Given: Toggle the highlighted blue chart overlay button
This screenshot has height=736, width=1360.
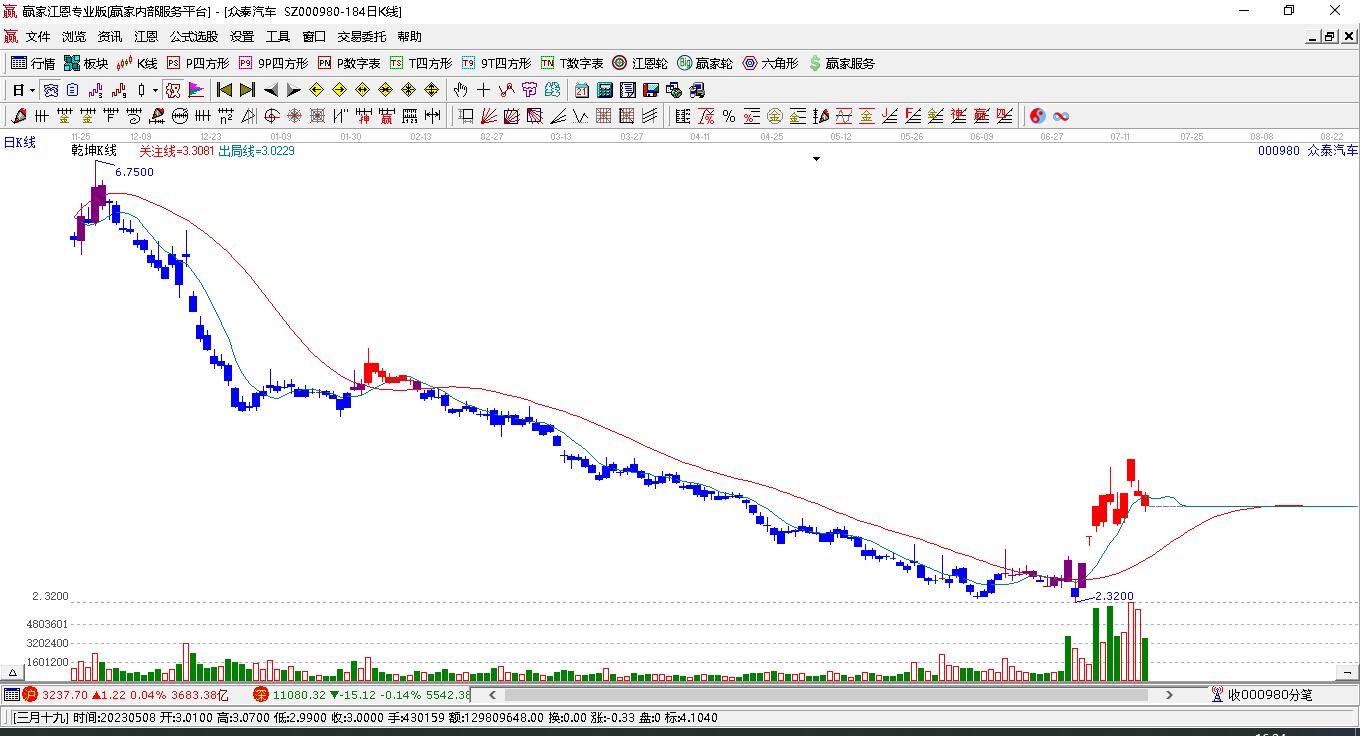Looking at the screenshot, I should coord(50,90).
